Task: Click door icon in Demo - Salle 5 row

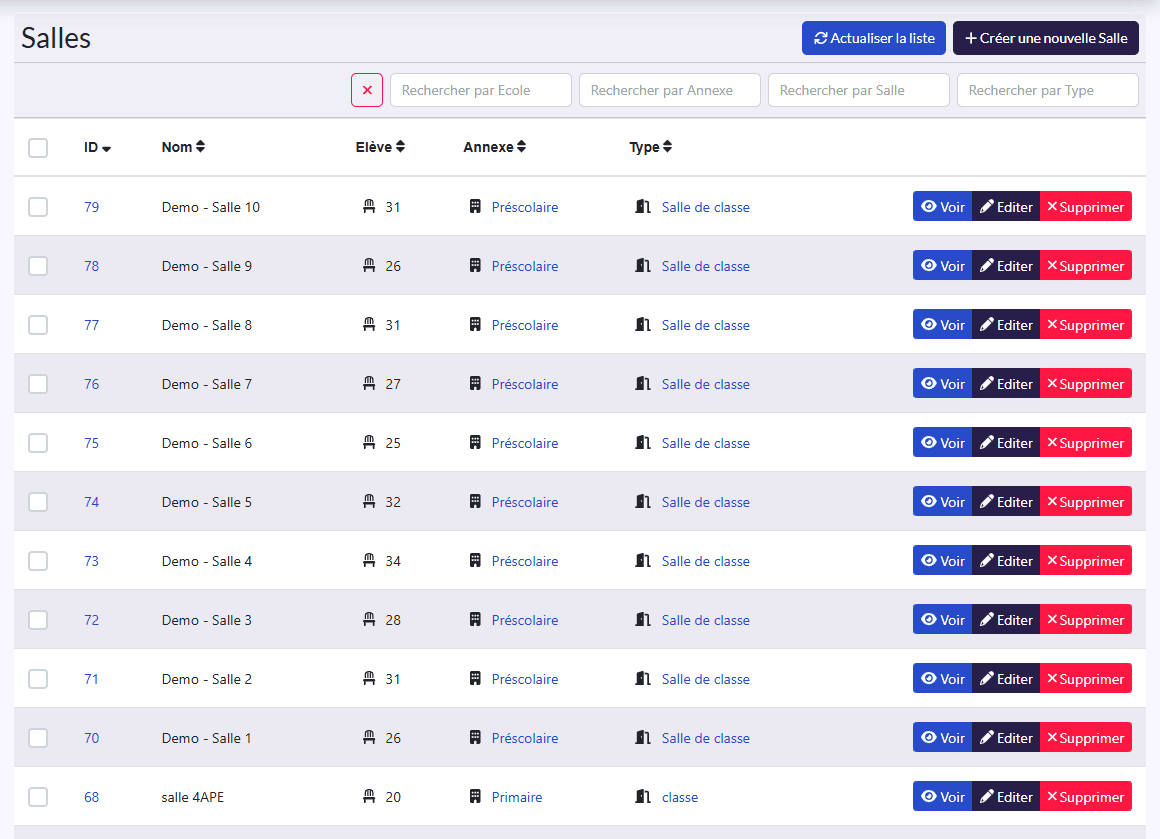Action: pyautogui.click(x=643, y=502)
